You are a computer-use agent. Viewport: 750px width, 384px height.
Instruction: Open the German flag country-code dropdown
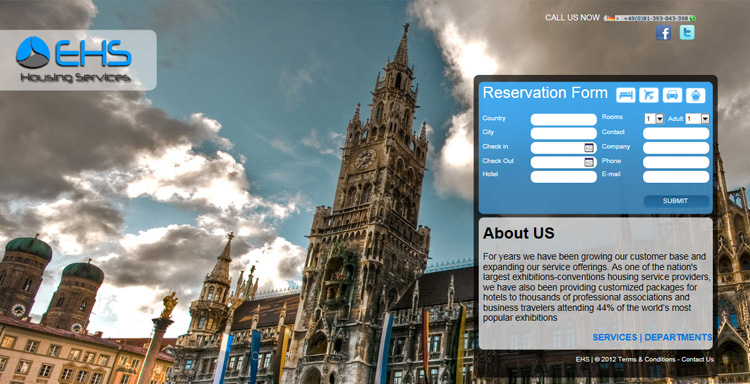[x=612, y=18]
